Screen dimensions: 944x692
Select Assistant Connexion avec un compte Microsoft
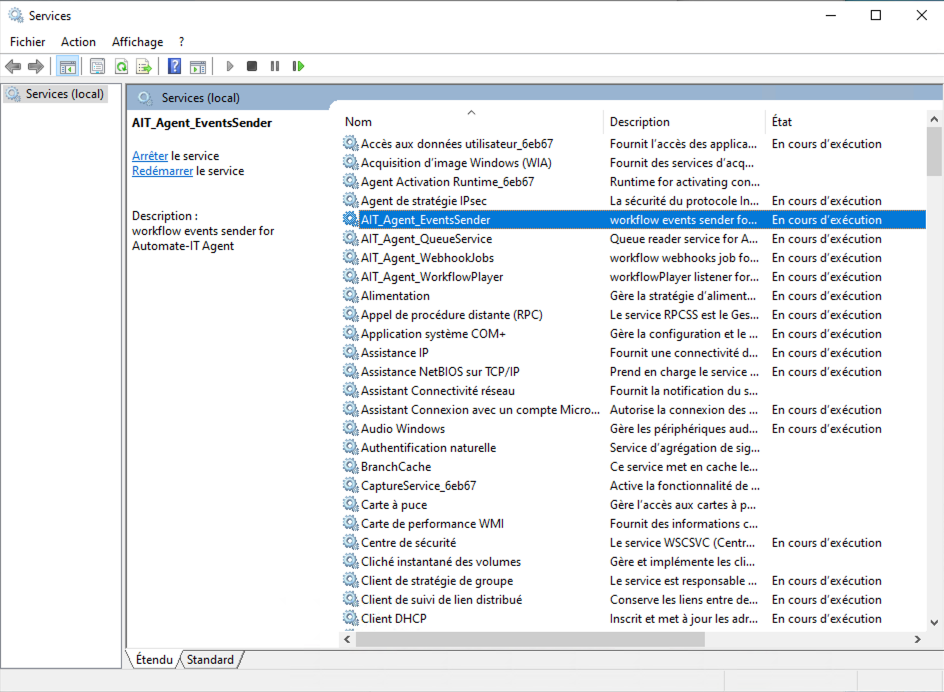coord(480,410)
